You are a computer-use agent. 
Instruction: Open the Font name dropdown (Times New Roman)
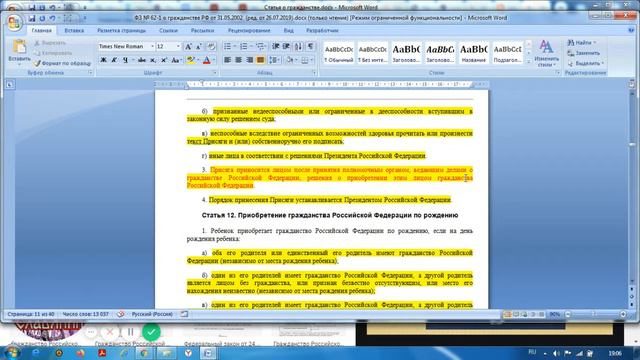pyautogui.click(x=152, y=47)
